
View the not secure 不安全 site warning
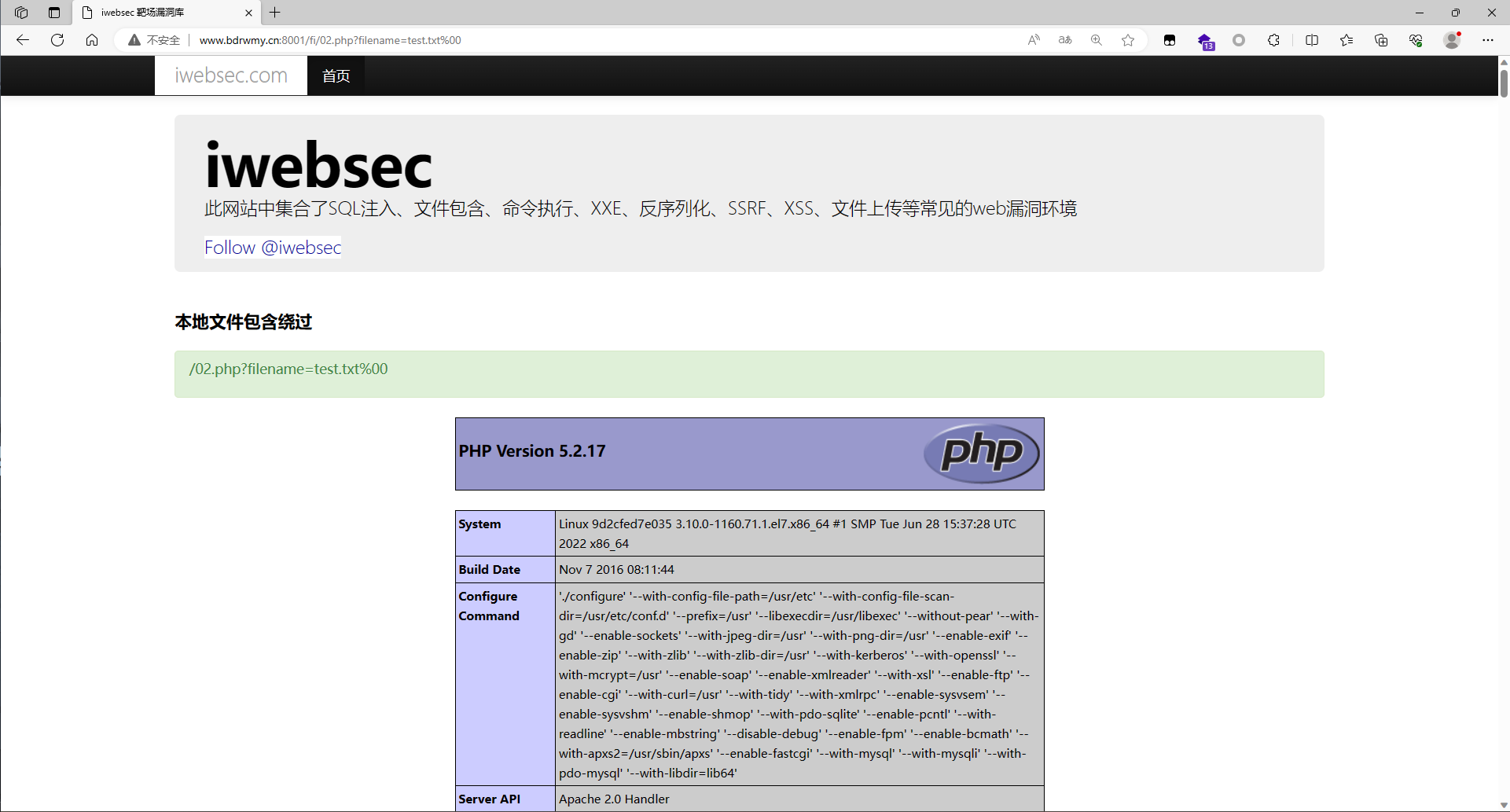(x=154, y=40)
